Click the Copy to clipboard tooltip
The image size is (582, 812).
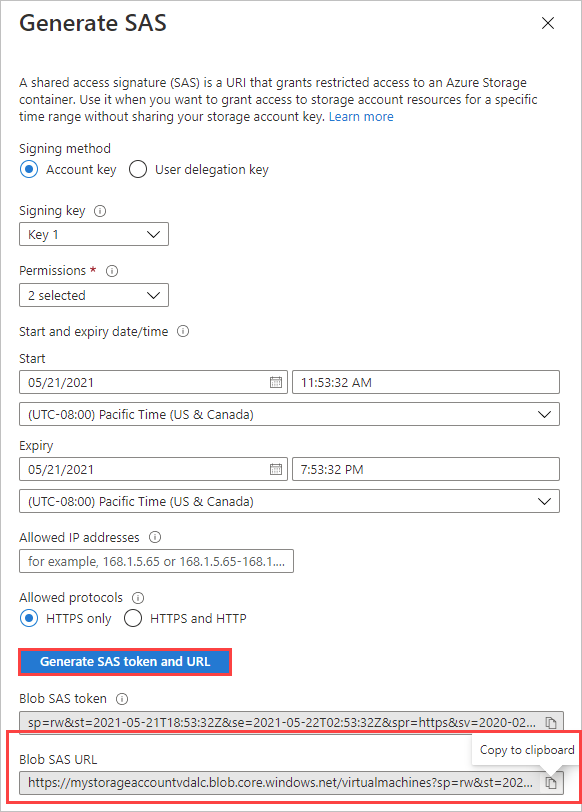pos(526,750)
